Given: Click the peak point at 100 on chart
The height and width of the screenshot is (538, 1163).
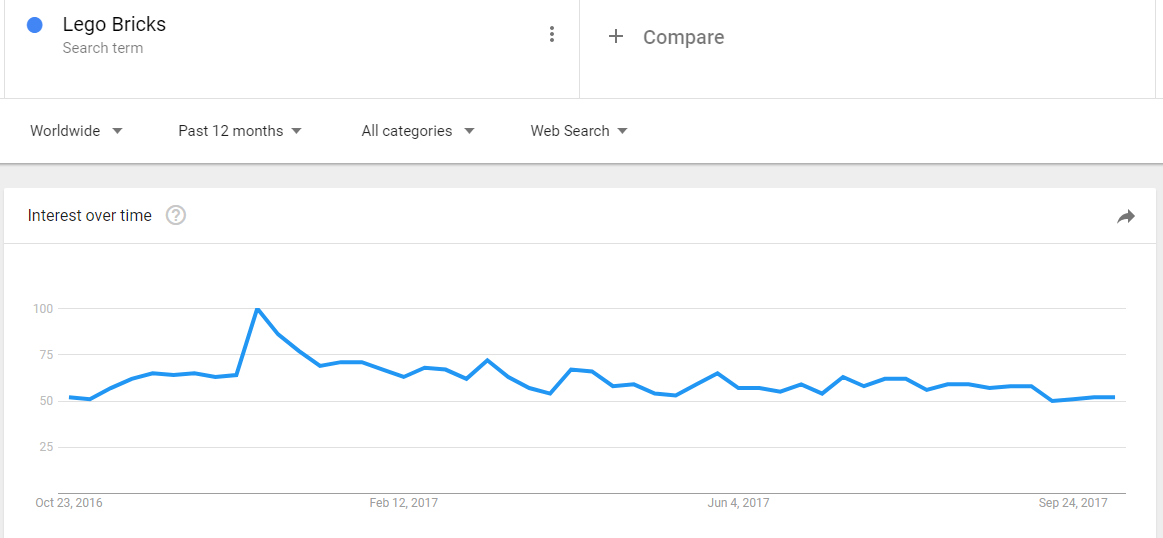Looking at the screenshot, I should coord(257,309).
